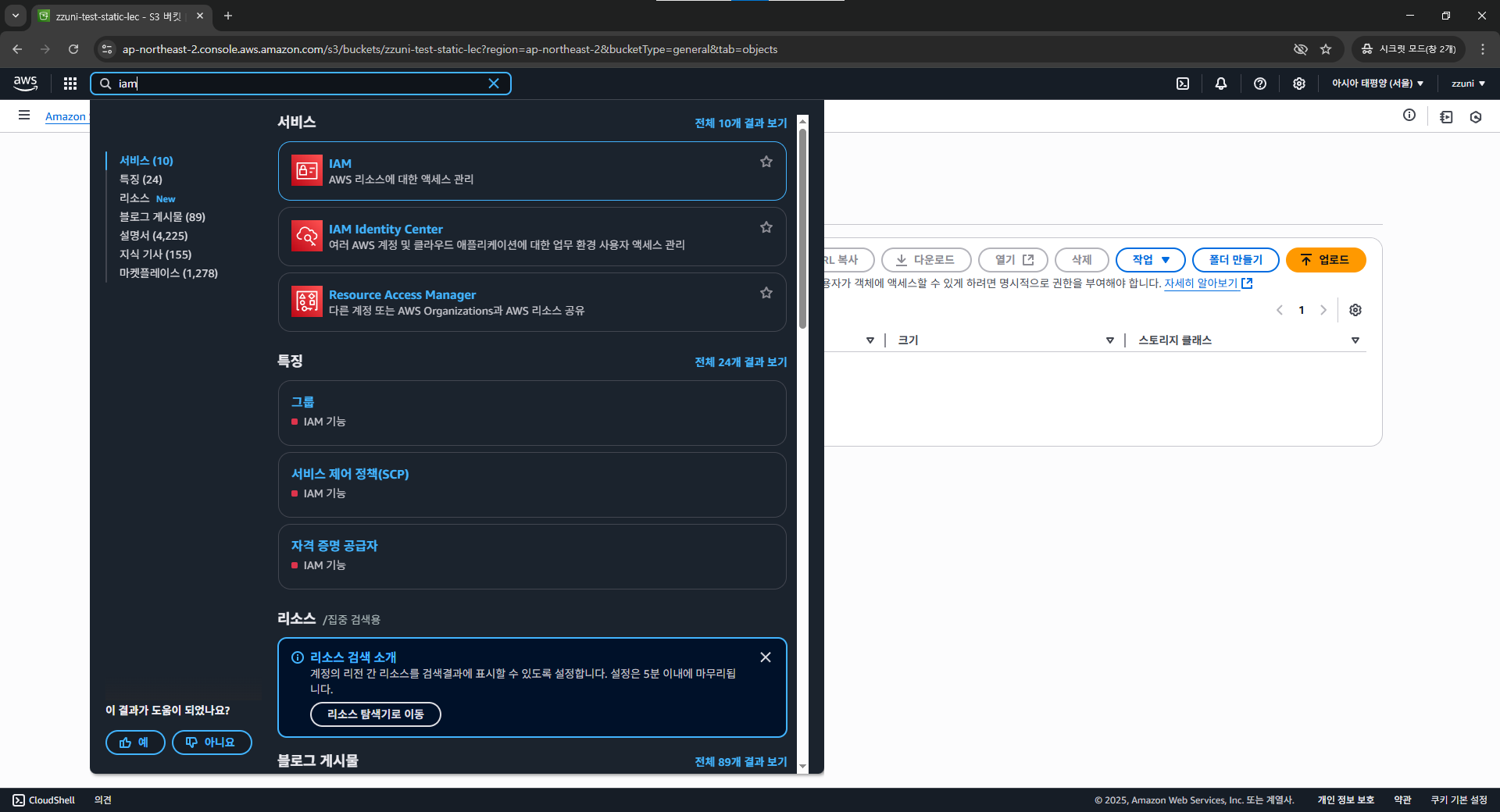Open CloudShell in the footer
This screenshot has height=812, width=1500.
(44, 800)
